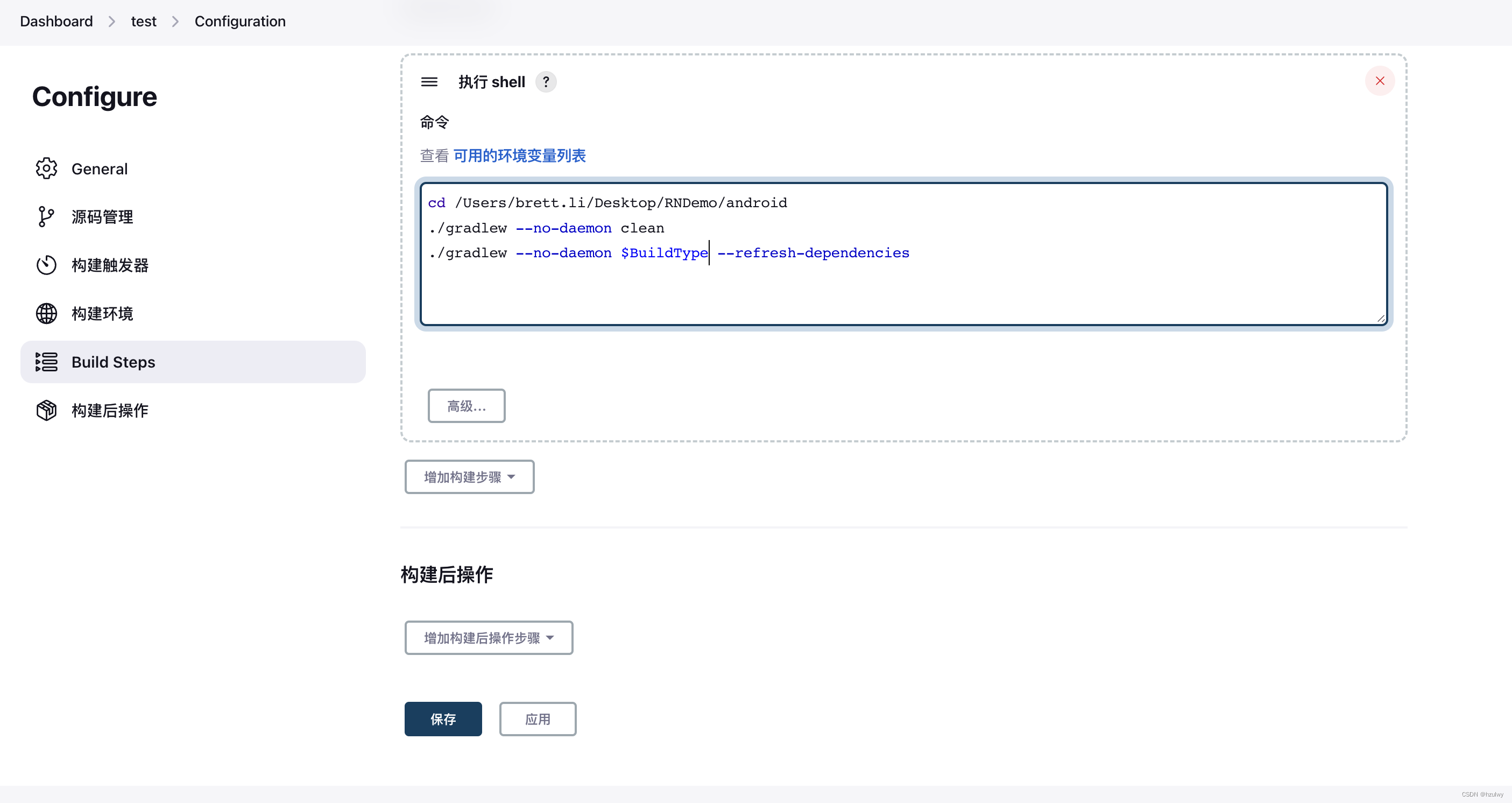The height and width of the screenshot is (803, 1512).
Task: Click the post-build actions package icon
Action: point(46,410)
